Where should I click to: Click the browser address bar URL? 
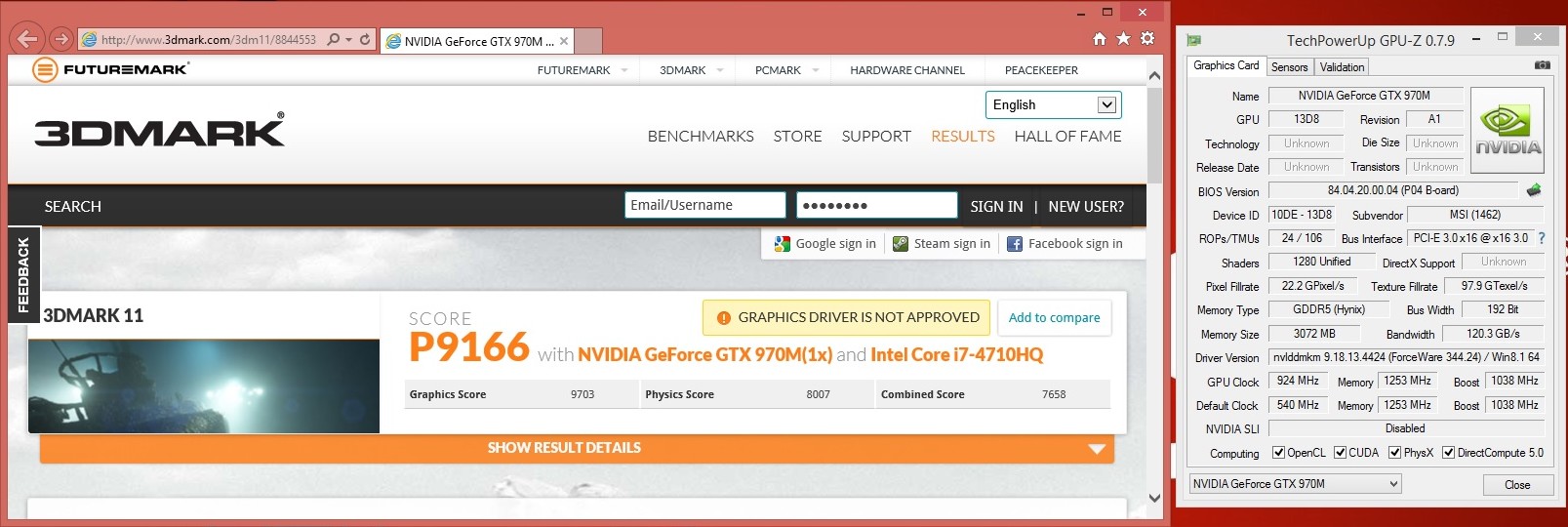click(208, 40)
